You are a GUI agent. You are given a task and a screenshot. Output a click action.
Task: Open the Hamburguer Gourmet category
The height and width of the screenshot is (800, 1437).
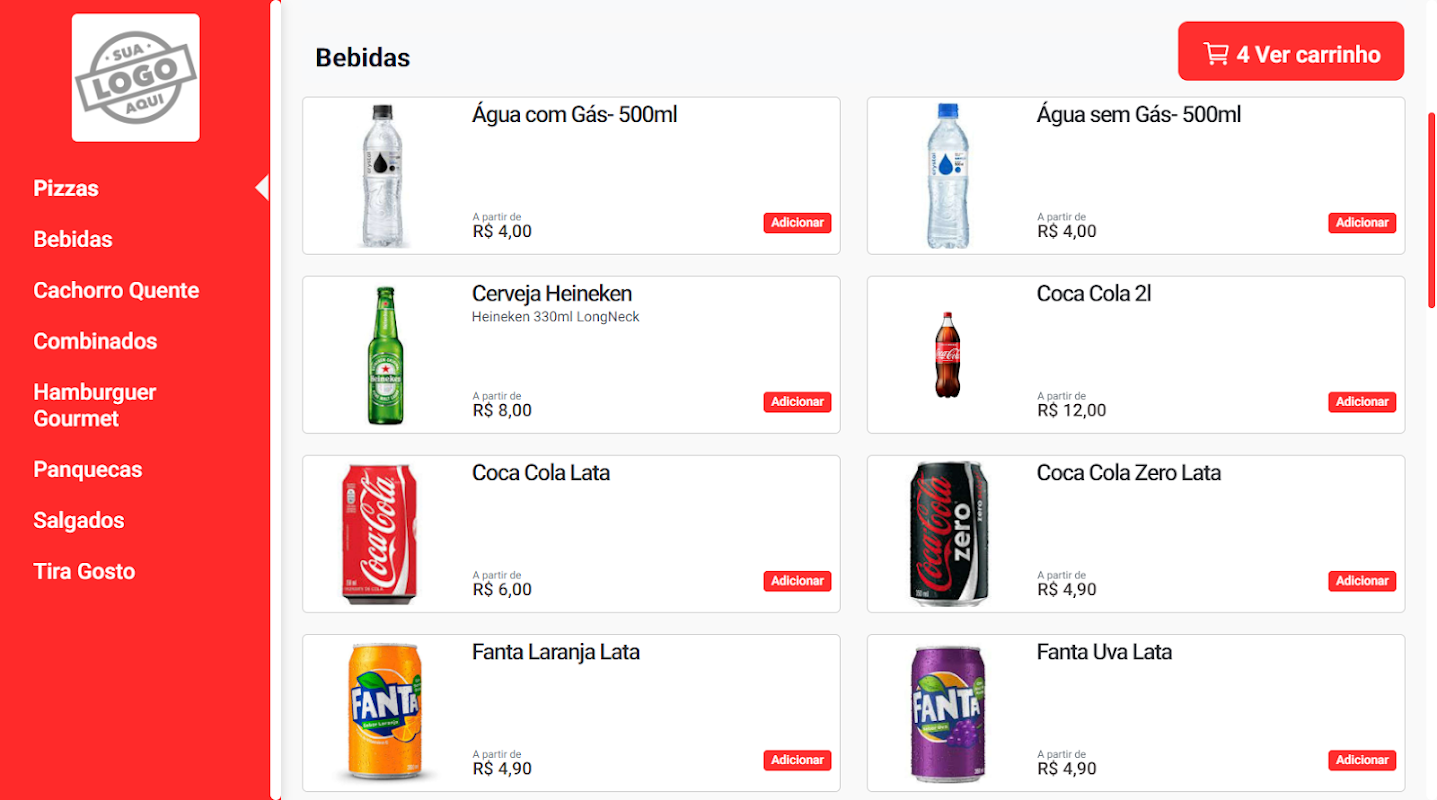click(95, 405)
